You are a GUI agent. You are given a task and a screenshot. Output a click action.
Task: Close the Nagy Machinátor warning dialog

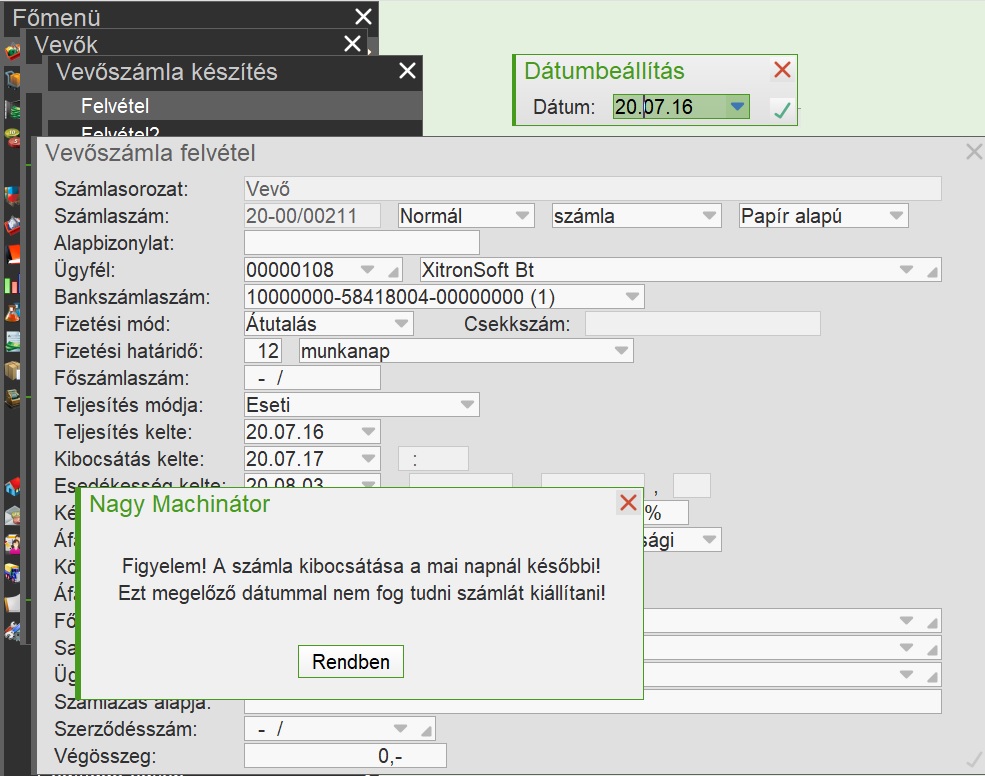pyautogui.click(x=628, y=503)
